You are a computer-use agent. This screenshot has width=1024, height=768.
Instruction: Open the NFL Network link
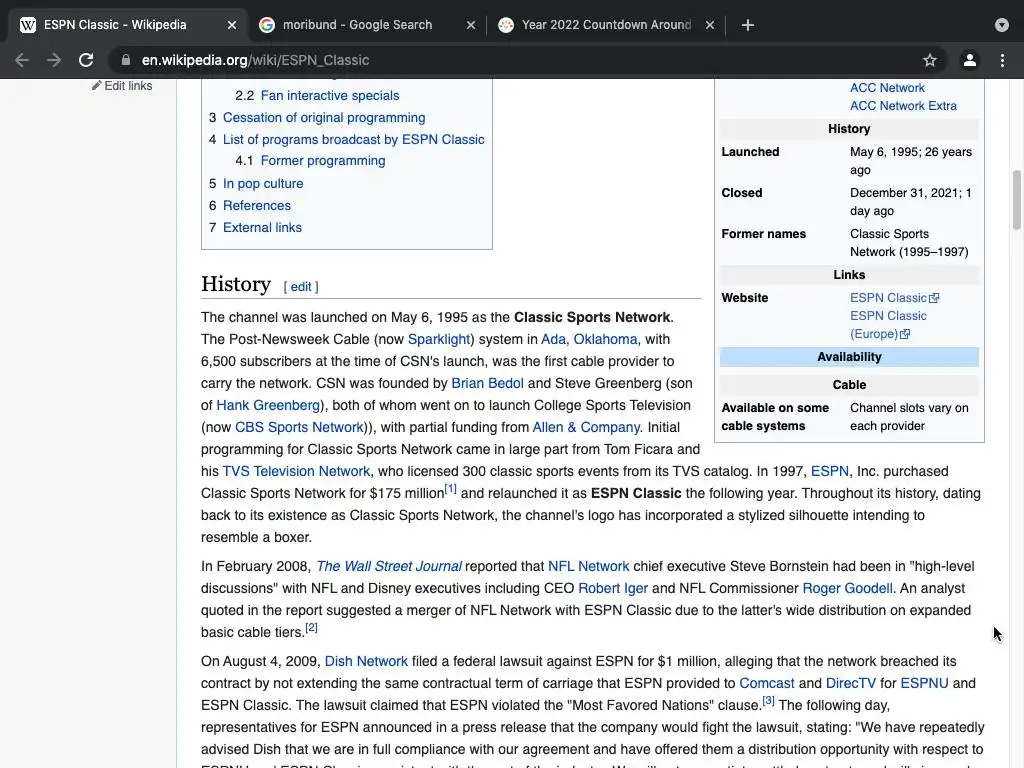coord(588,566)
